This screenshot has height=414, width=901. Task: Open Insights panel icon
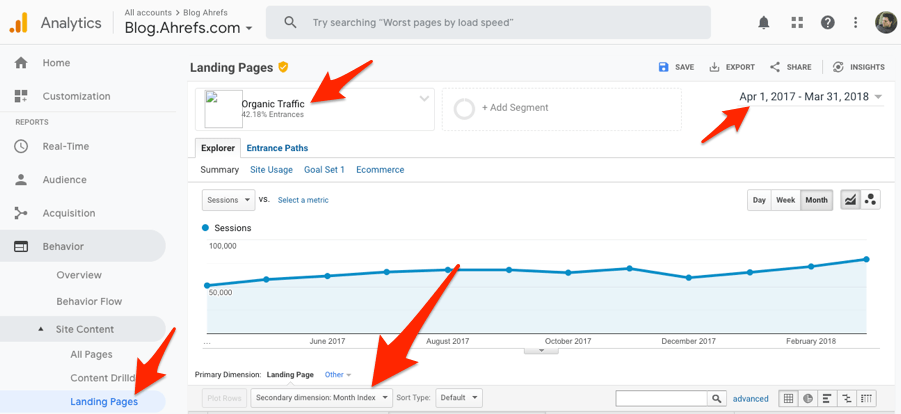coord(859,67)
